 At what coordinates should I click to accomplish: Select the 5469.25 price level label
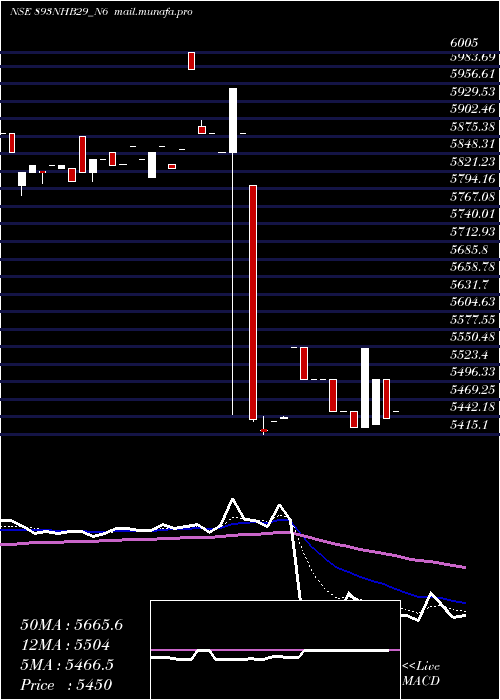(x=472, y=389)
